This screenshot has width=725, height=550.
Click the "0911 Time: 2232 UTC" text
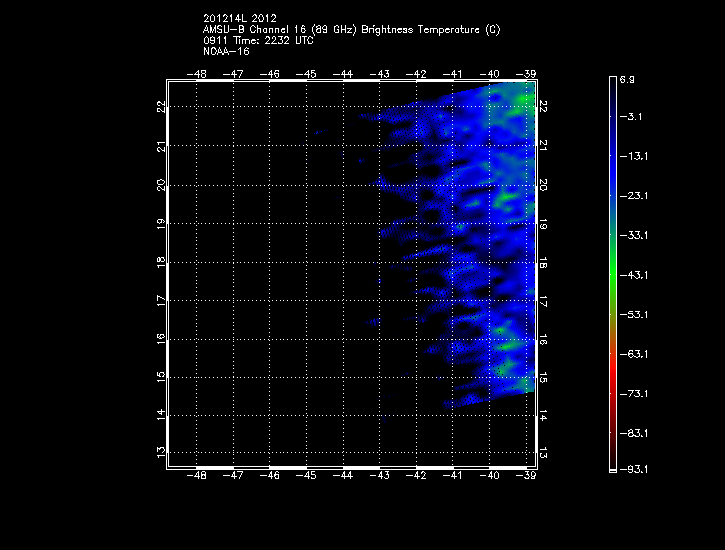point(258,40)
